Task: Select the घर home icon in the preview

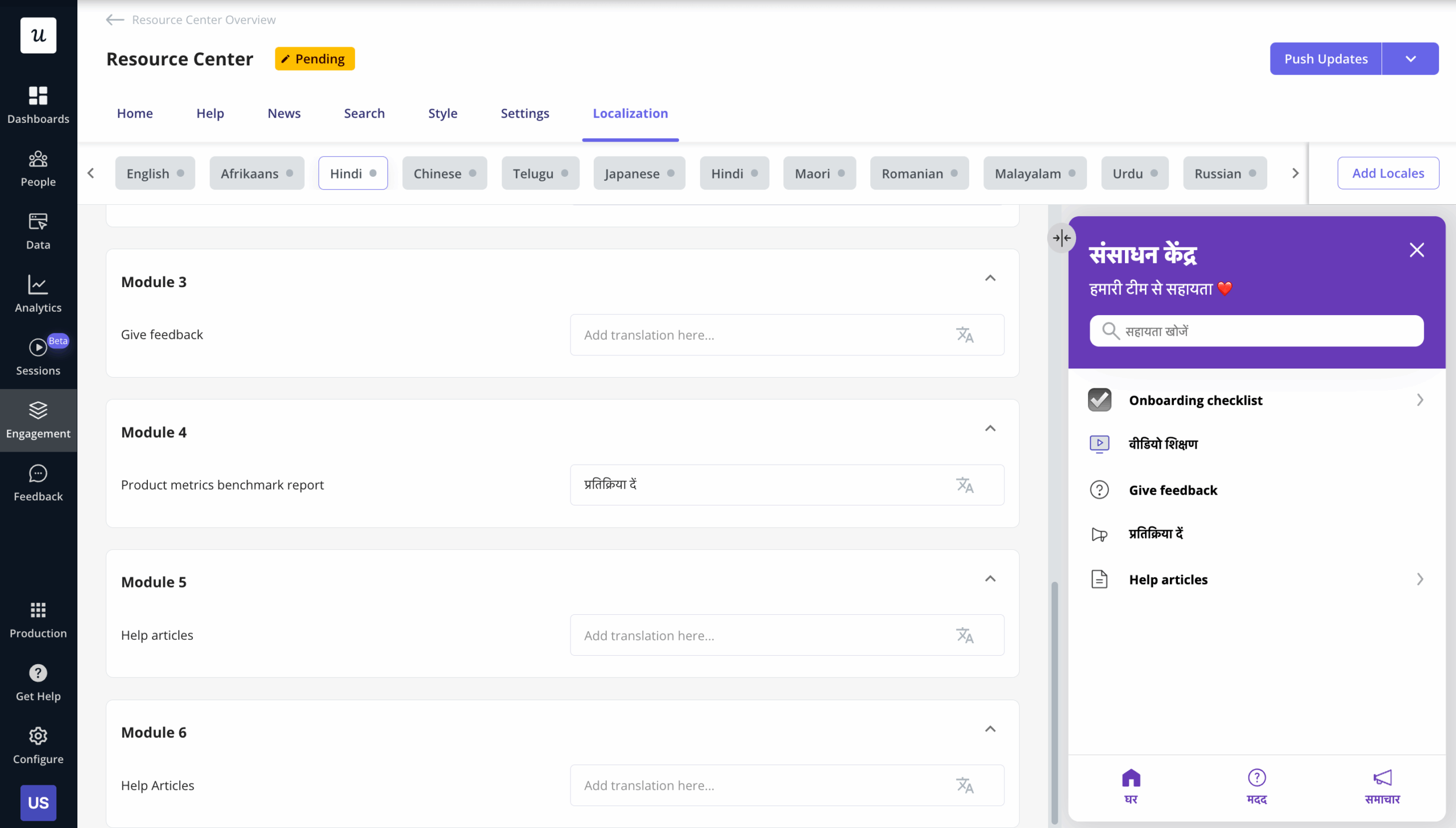Action: click(1132, 777)
